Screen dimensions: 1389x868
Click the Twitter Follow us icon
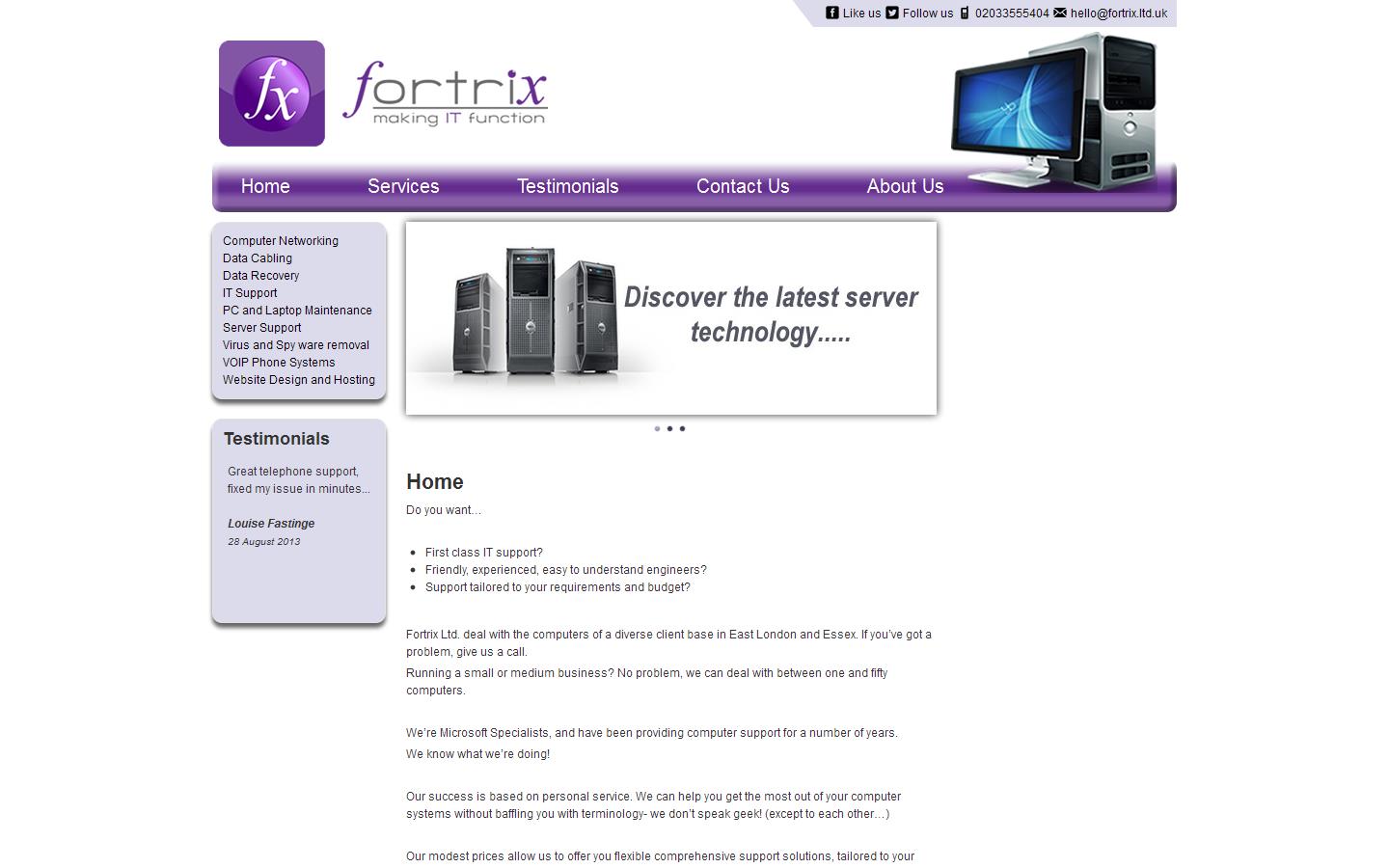[891, 13]
